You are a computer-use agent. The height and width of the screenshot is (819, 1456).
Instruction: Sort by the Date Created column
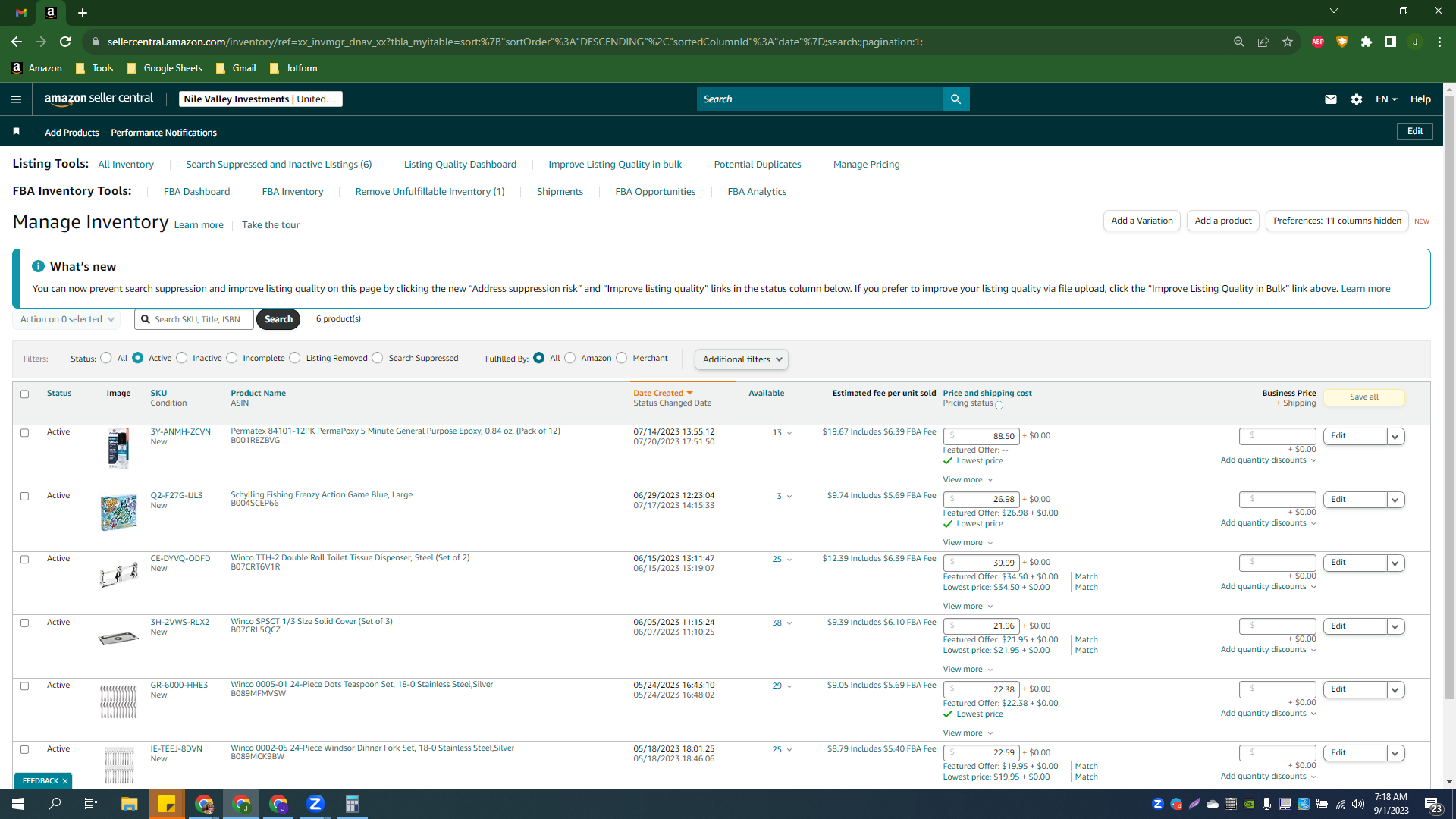point(663,393)
